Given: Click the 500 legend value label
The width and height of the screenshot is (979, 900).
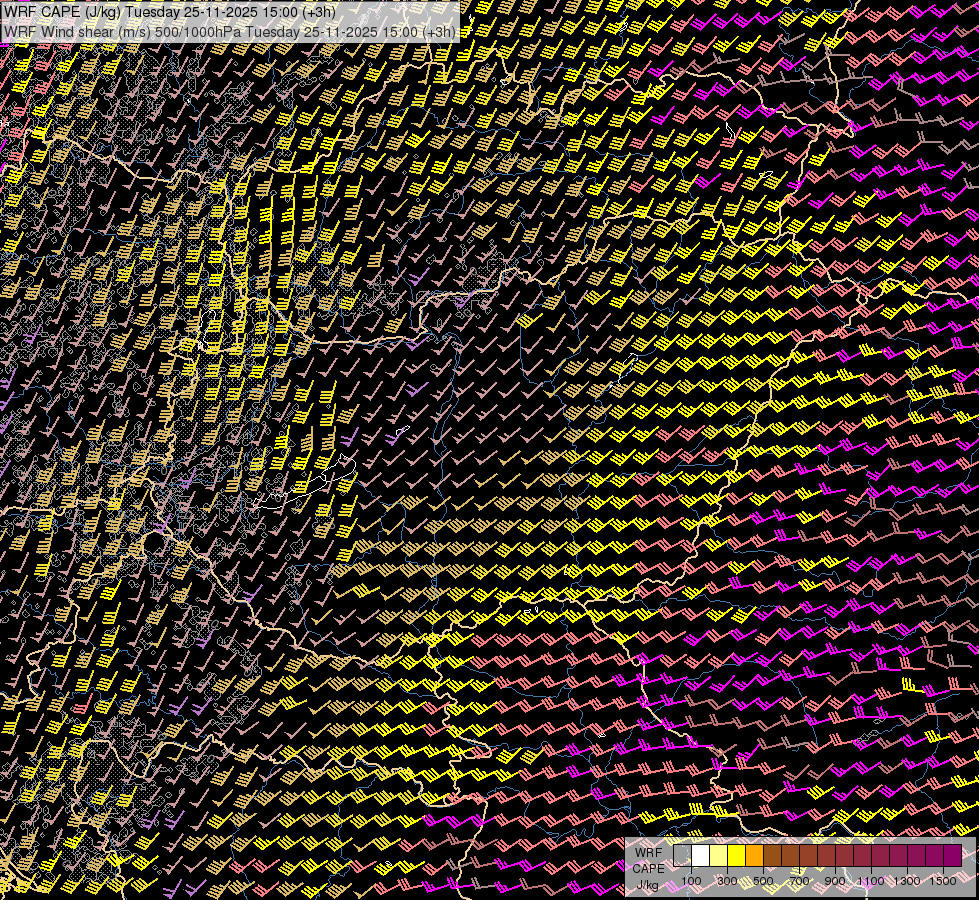Looking at the screenshot, I should [763, 881].
